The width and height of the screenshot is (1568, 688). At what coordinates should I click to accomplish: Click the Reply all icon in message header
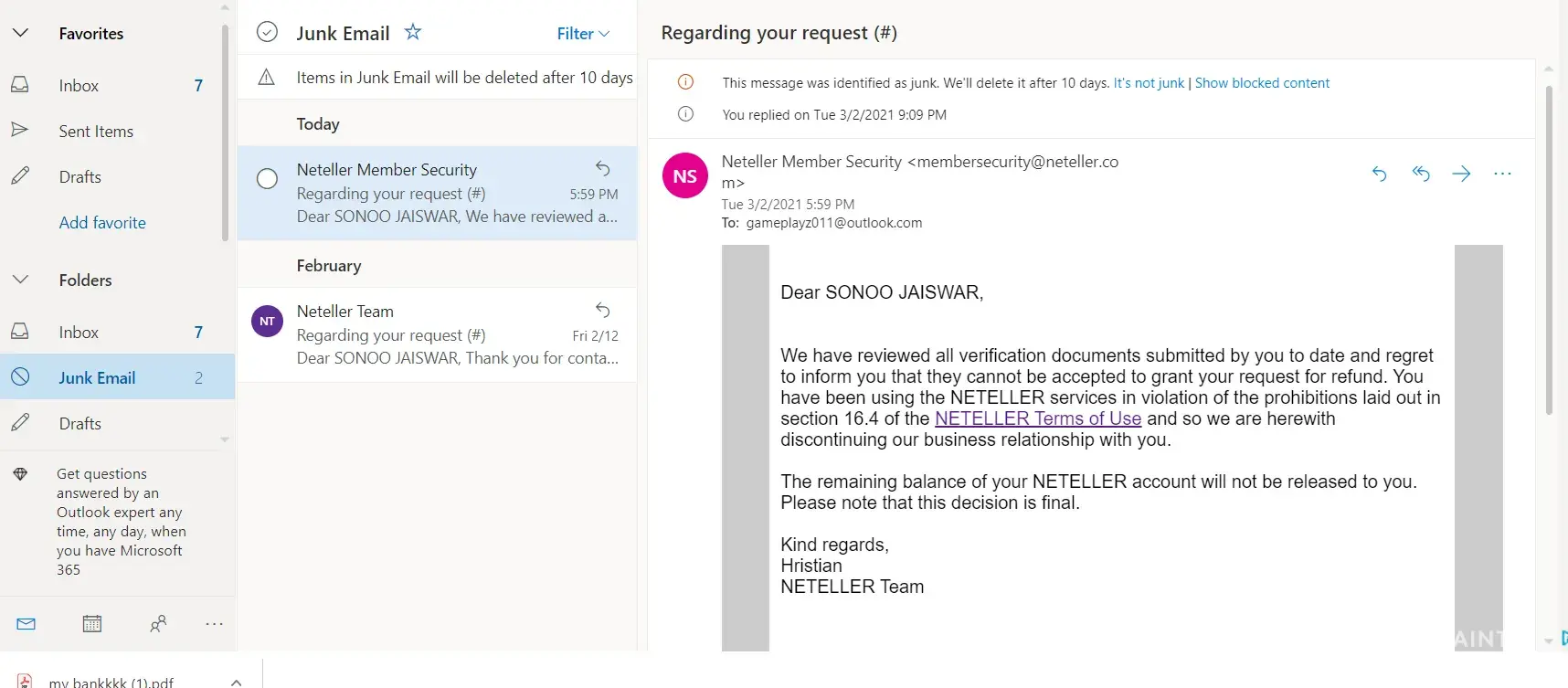coord(1421,174)
